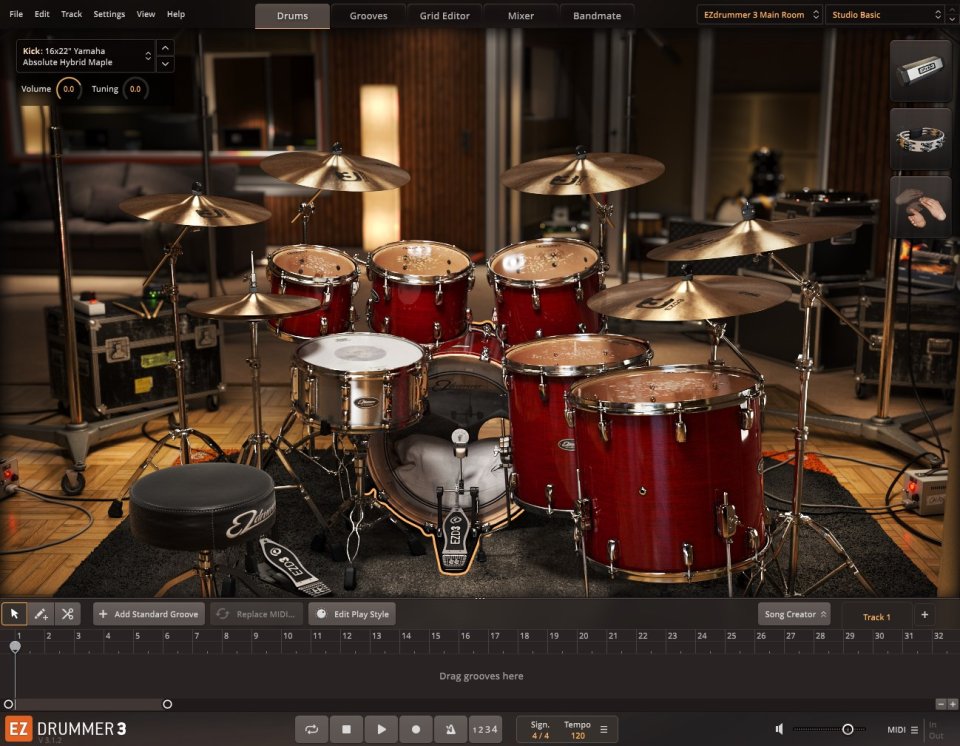960x746 pixels.
Task: Toggle loop playback on
Action: [x=312, y=729]
